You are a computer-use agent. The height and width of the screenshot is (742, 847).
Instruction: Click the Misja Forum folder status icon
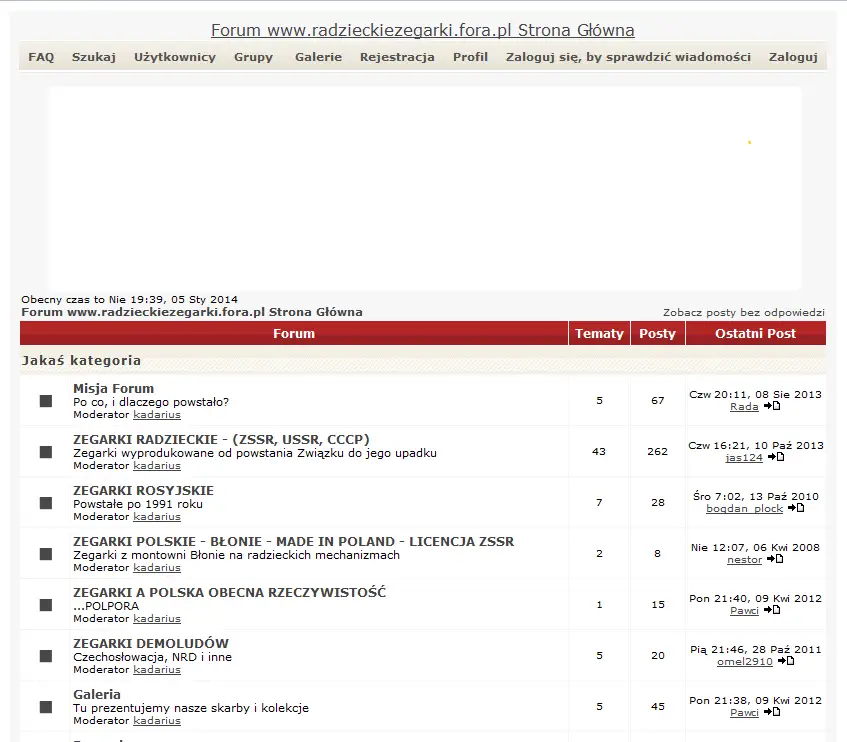(x=44, y=400)
